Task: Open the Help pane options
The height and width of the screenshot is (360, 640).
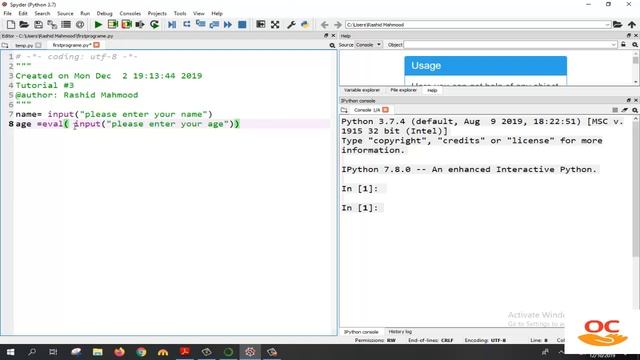Action: pos(635,44)
